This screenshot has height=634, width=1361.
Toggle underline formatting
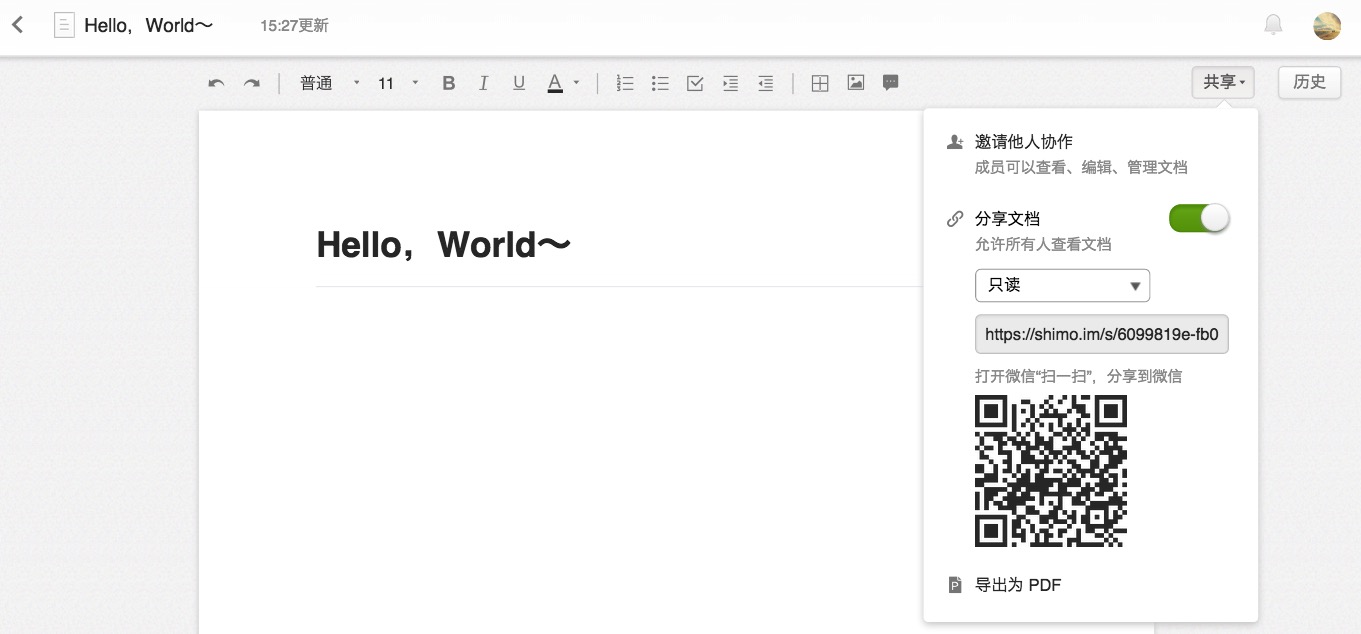519,84
